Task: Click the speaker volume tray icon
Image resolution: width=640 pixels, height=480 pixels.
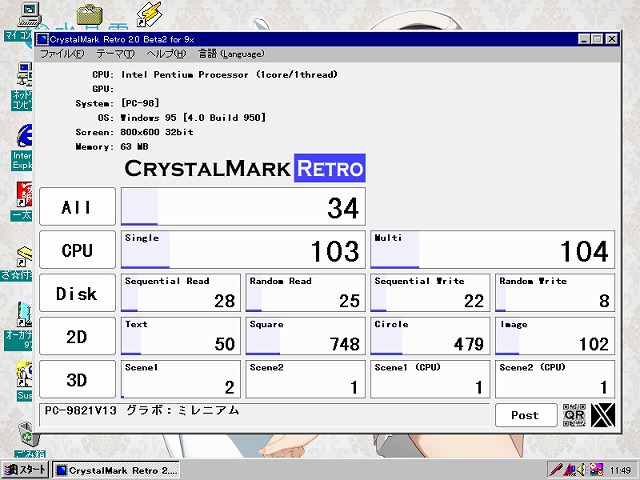Action: [x=582, y=470]
